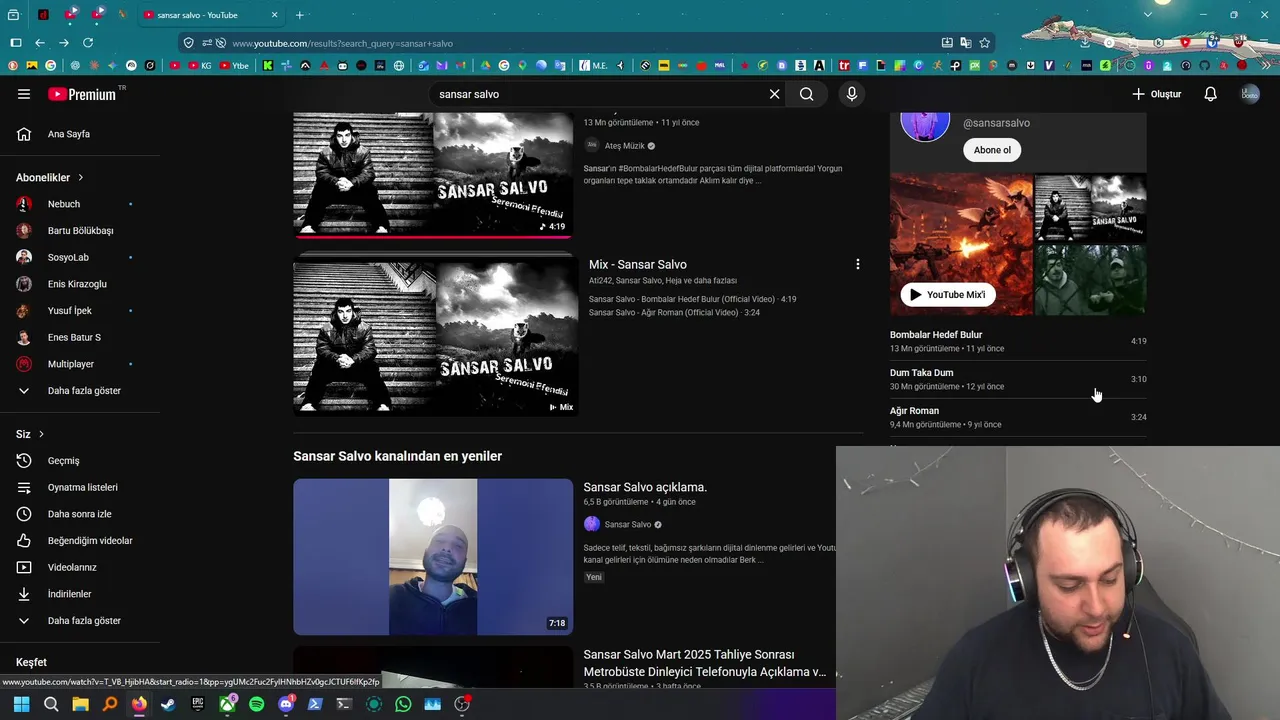
Task: Open the KG bookmark in the bookmarks bar
Action: tap(200, 65)
